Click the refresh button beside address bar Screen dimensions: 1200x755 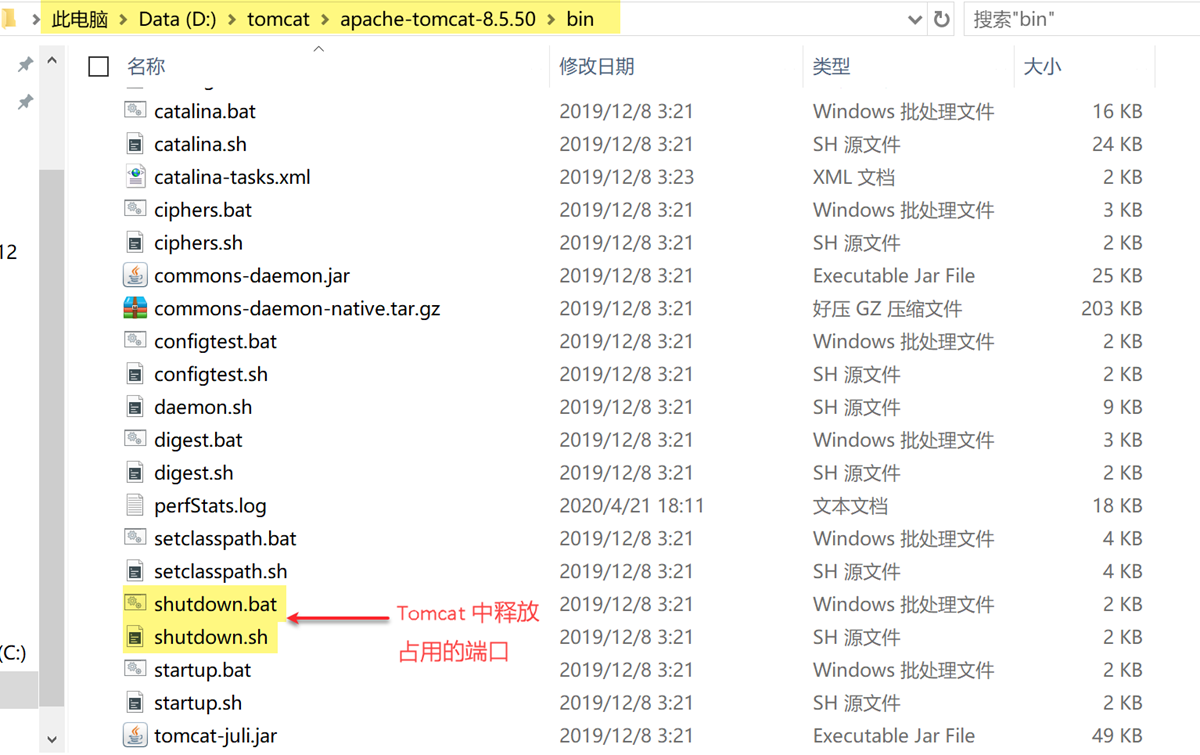[x=941, y=19]
